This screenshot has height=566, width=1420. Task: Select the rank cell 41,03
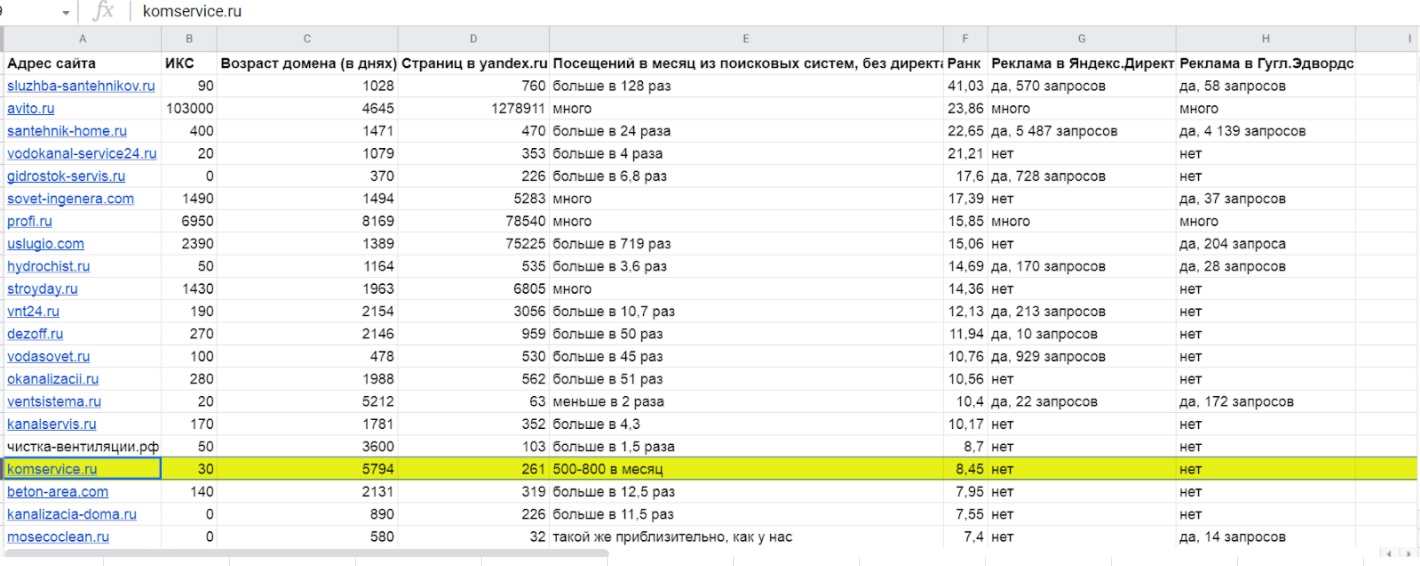click(x=966, y=86)
